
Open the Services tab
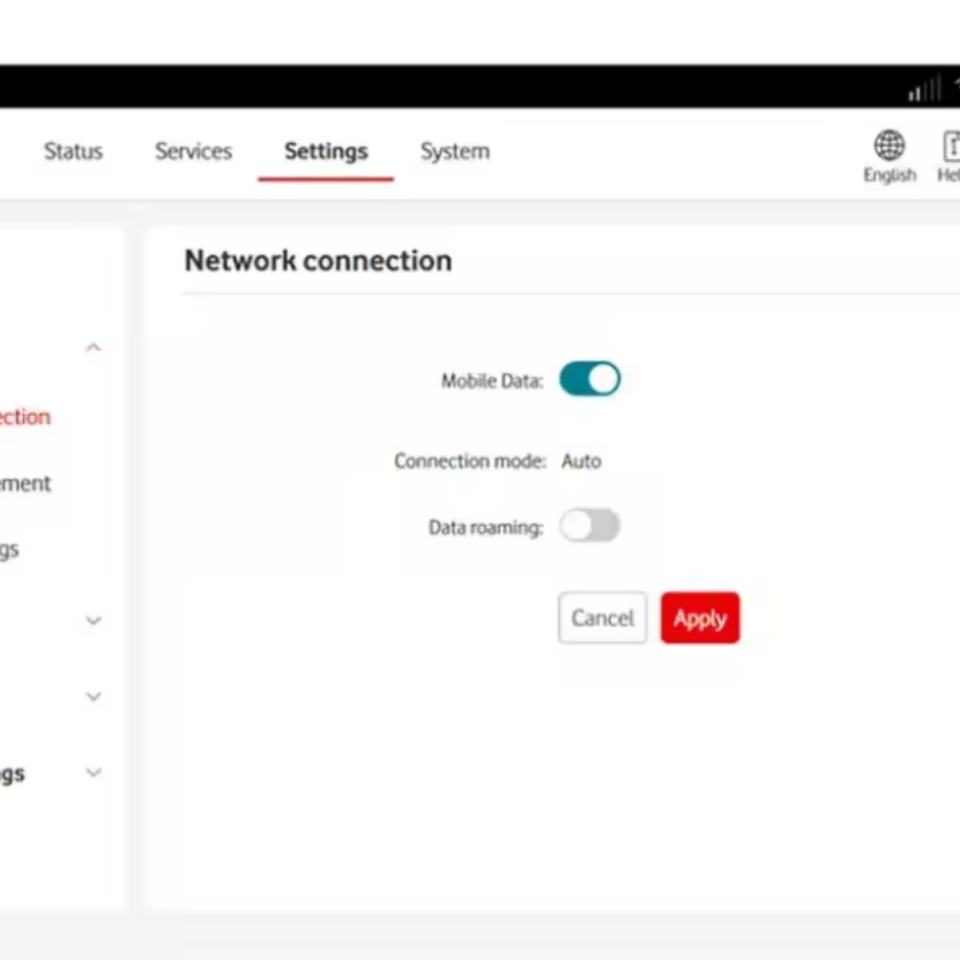(x=193, y=151)
